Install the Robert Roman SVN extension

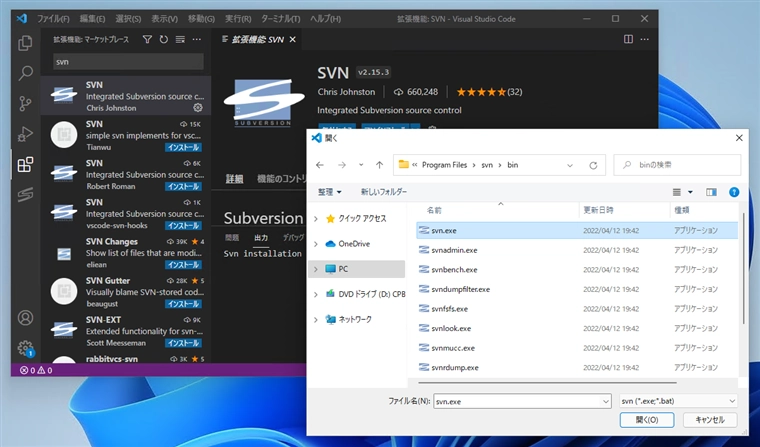(x=183, y=187)
